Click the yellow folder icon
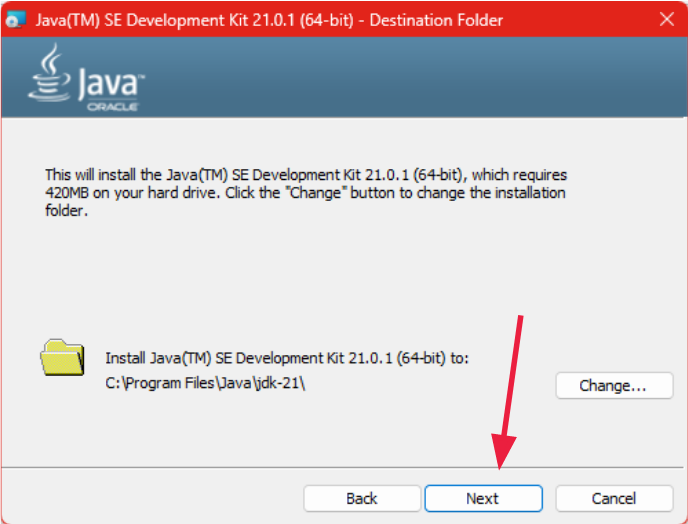 pyautogui.click(x=62, y=358)
